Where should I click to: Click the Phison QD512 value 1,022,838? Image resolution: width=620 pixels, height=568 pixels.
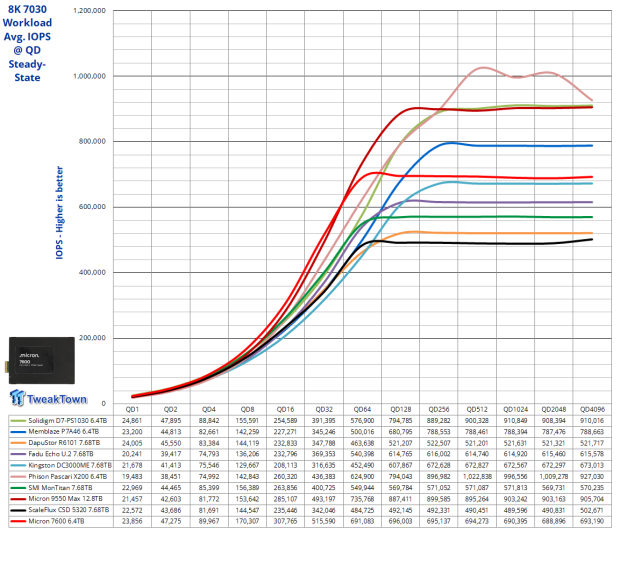click(x=477, y=477)
